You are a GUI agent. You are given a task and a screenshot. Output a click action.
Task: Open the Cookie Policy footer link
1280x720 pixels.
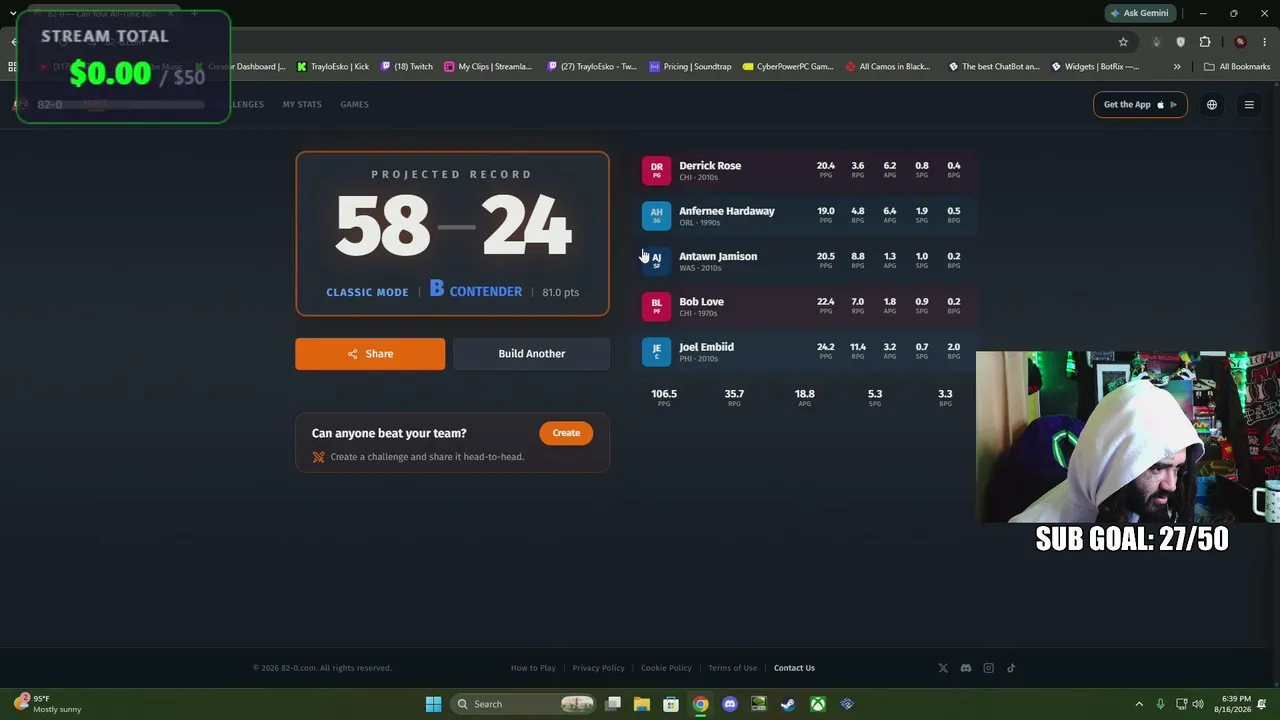[x=666, y=668]
